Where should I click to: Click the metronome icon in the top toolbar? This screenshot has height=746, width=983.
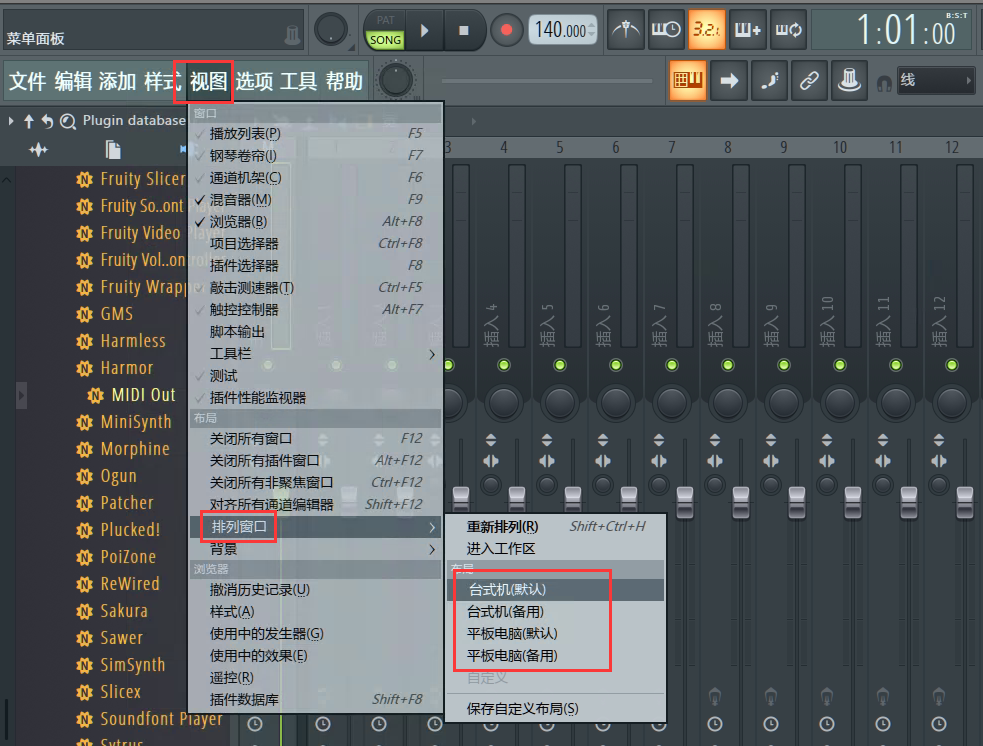point(627,30)
